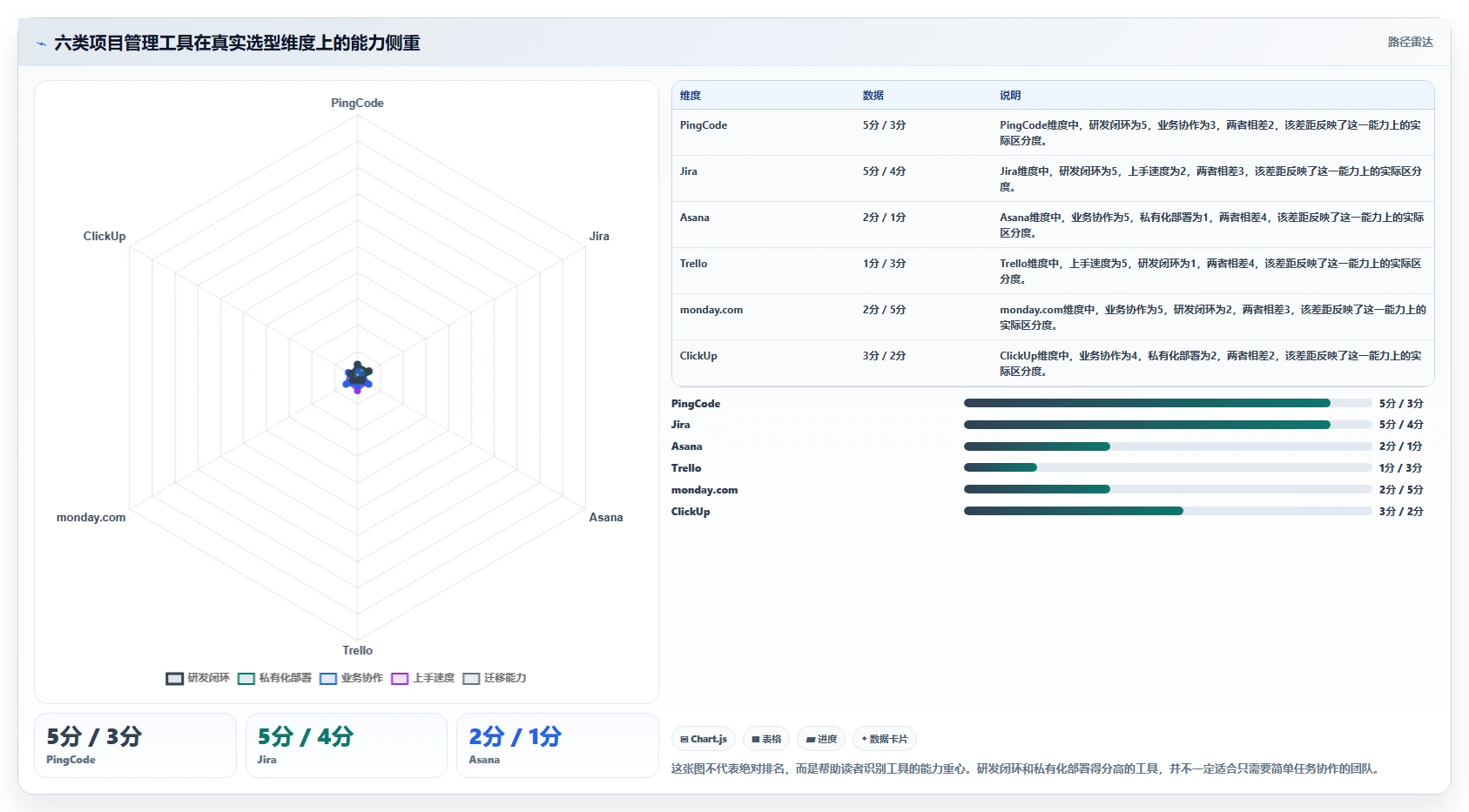
Task: Click the monday.com label in the progress list
Action: tap(704, 490)
